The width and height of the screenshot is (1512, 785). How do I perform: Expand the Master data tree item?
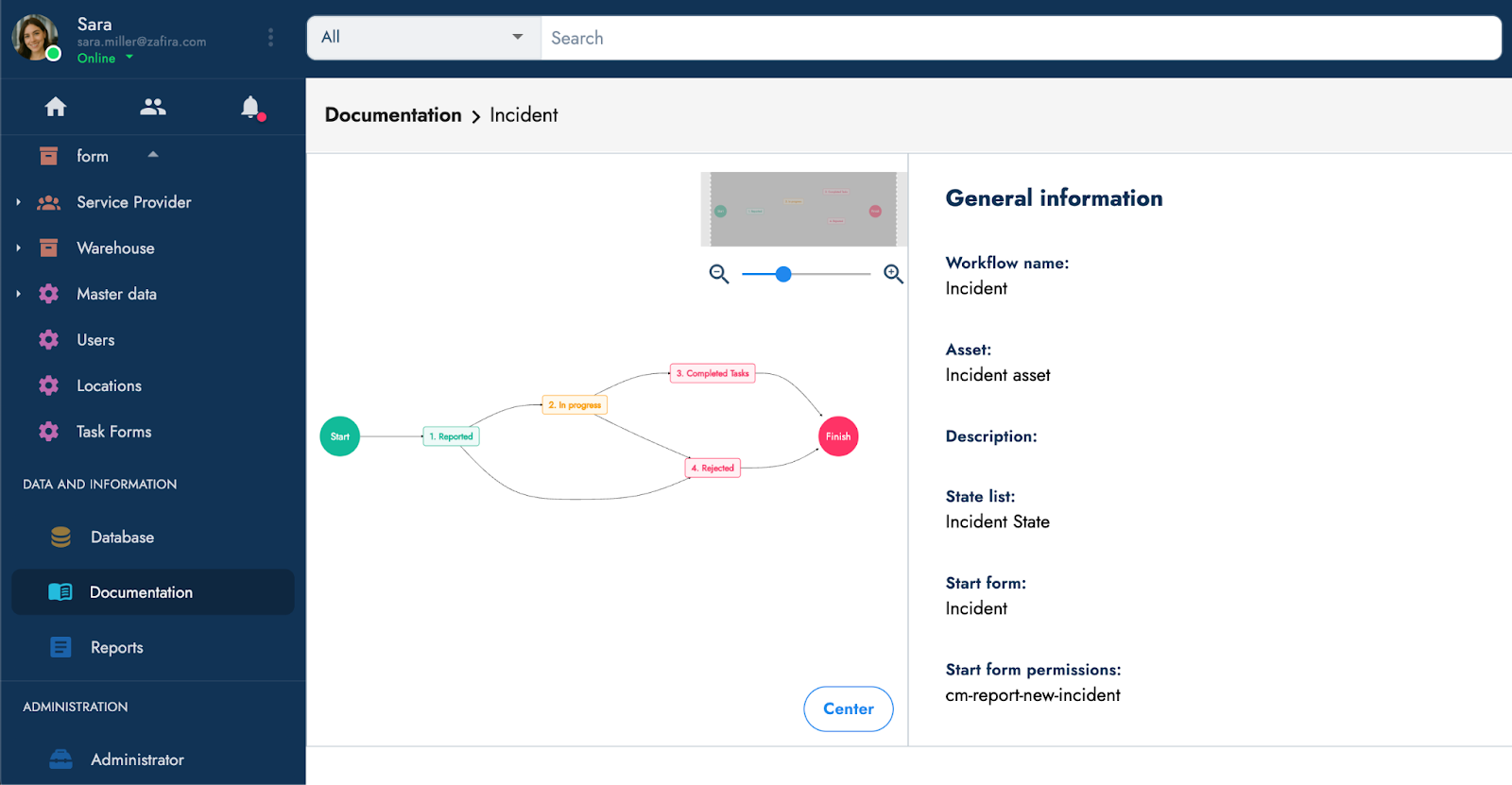click(18, 294)
